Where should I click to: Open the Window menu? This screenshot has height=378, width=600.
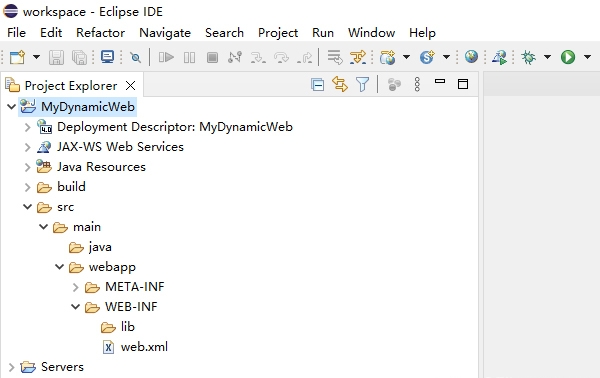tap(371, 33)
